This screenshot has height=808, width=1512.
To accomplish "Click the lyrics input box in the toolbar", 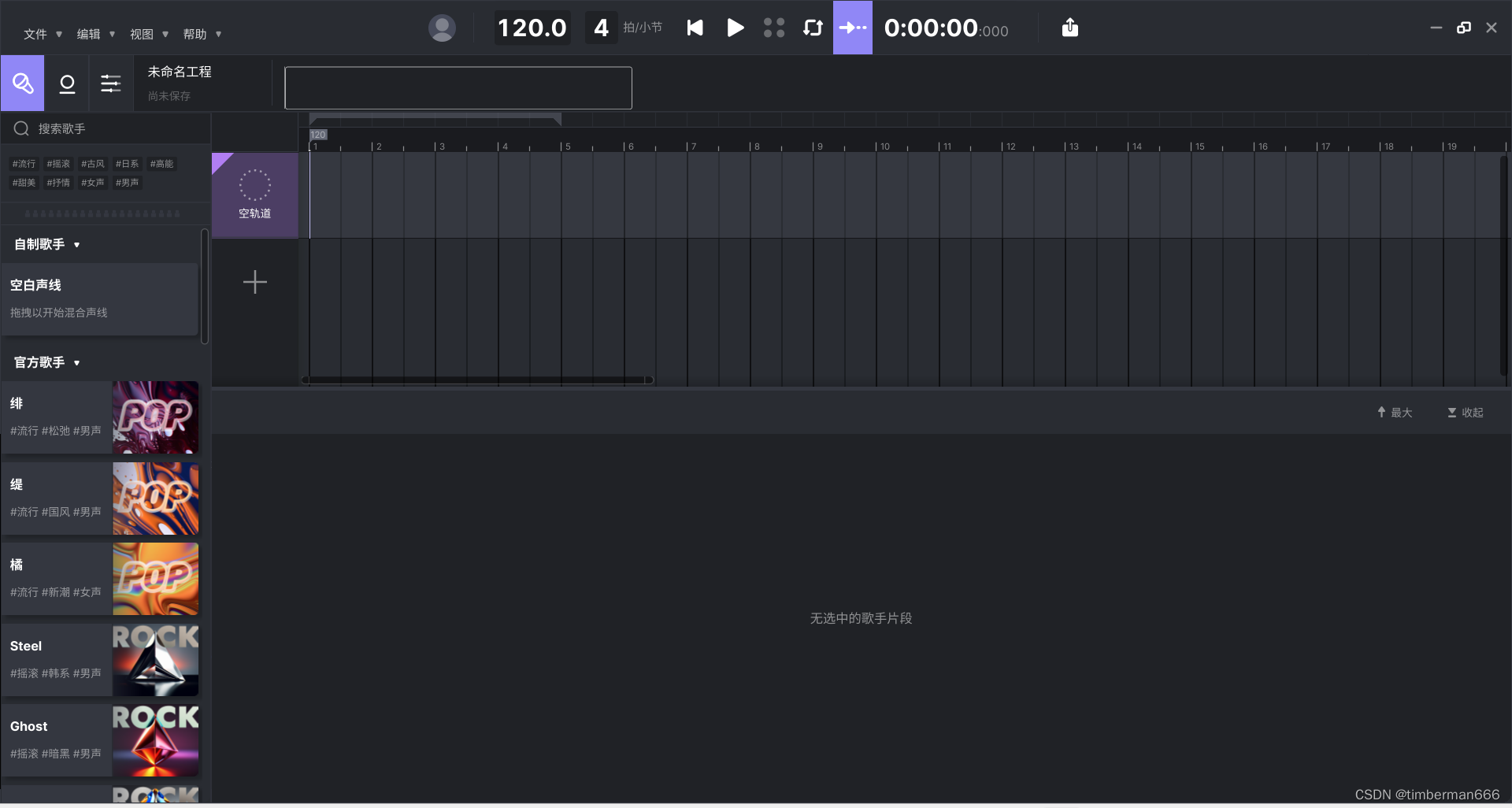I will click(x=458, y=87).
